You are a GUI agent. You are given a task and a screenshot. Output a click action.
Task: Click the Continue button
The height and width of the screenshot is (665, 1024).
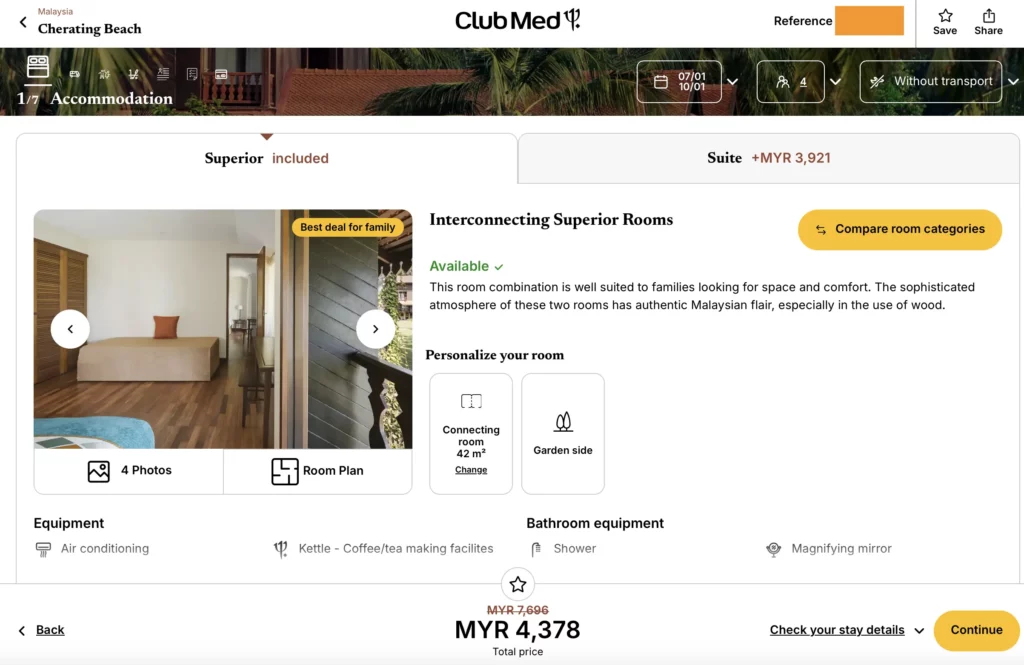tap(976, 630)
